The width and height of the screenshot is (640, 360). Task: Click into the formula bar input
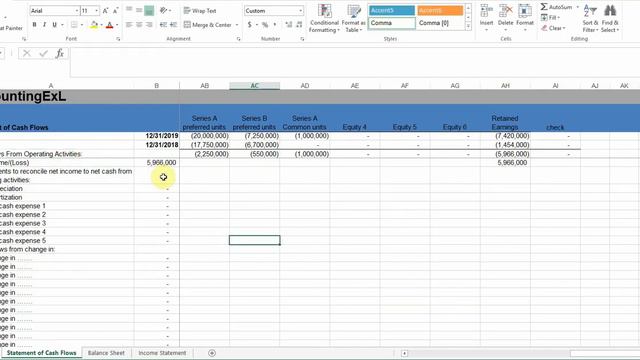(355, 62)
